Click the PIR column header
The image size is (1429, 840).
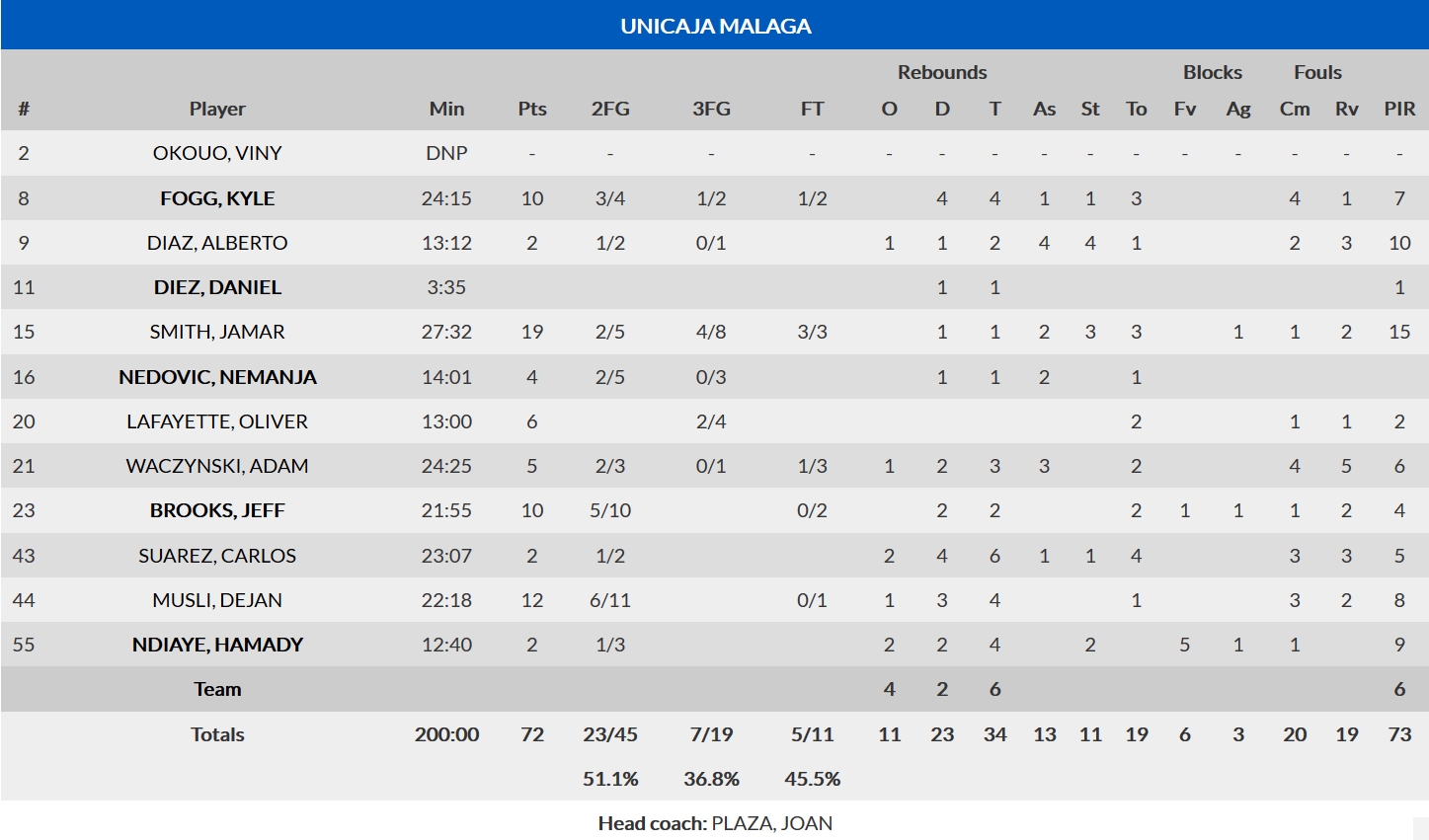(x=1399, y=109)
